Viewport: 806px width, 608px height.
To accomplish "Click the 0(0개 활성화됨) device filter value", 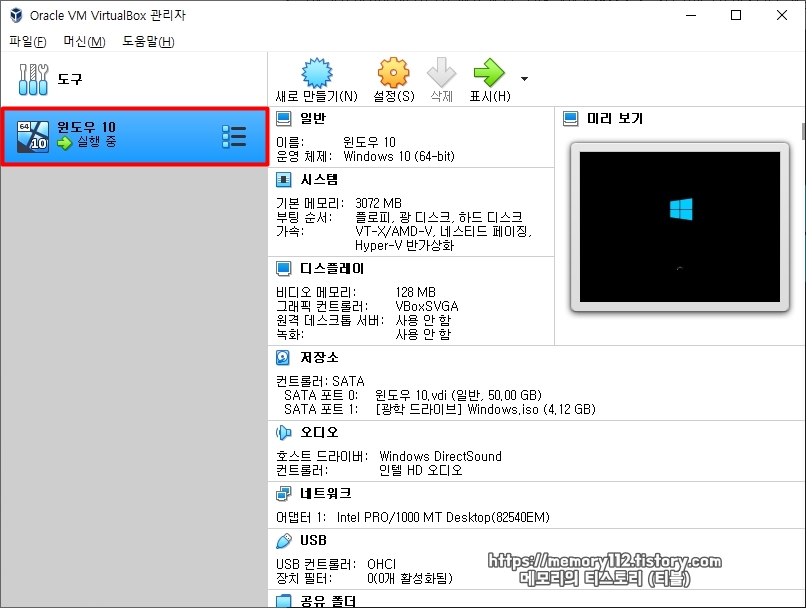I will [410, 578].
